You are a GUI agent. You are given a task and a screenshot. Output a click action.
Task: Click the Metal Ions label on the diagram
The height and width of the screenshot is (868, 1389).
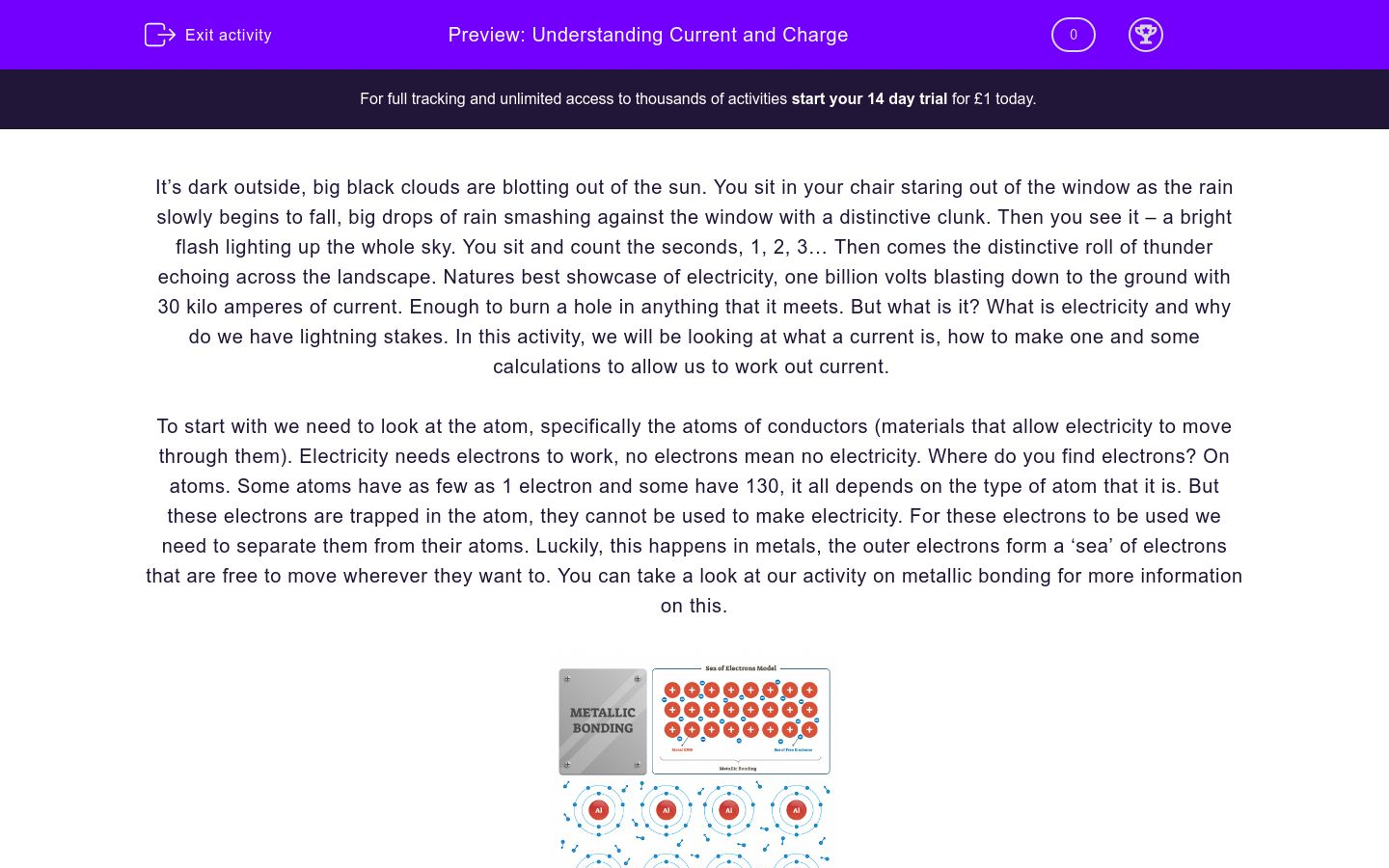click(x=682, y=749)
